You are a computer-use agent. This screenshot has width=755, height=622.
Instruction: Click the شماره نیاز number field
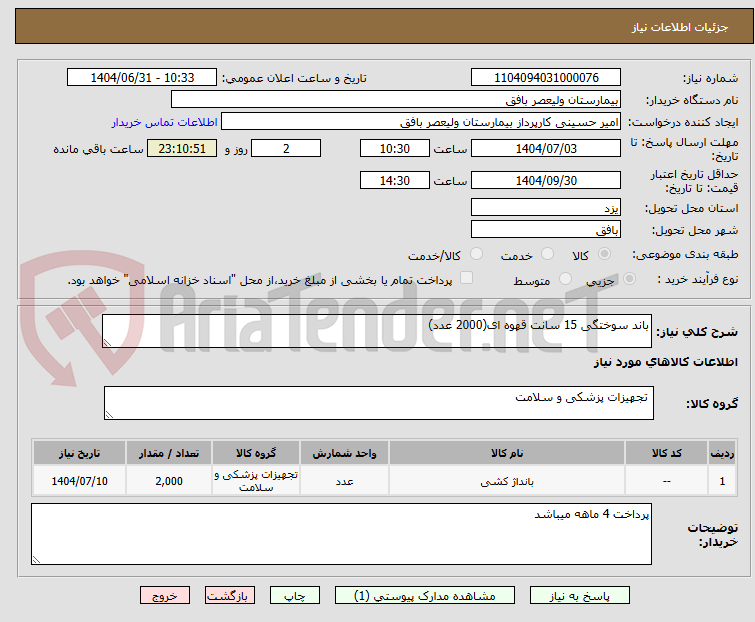coord(546,78)
